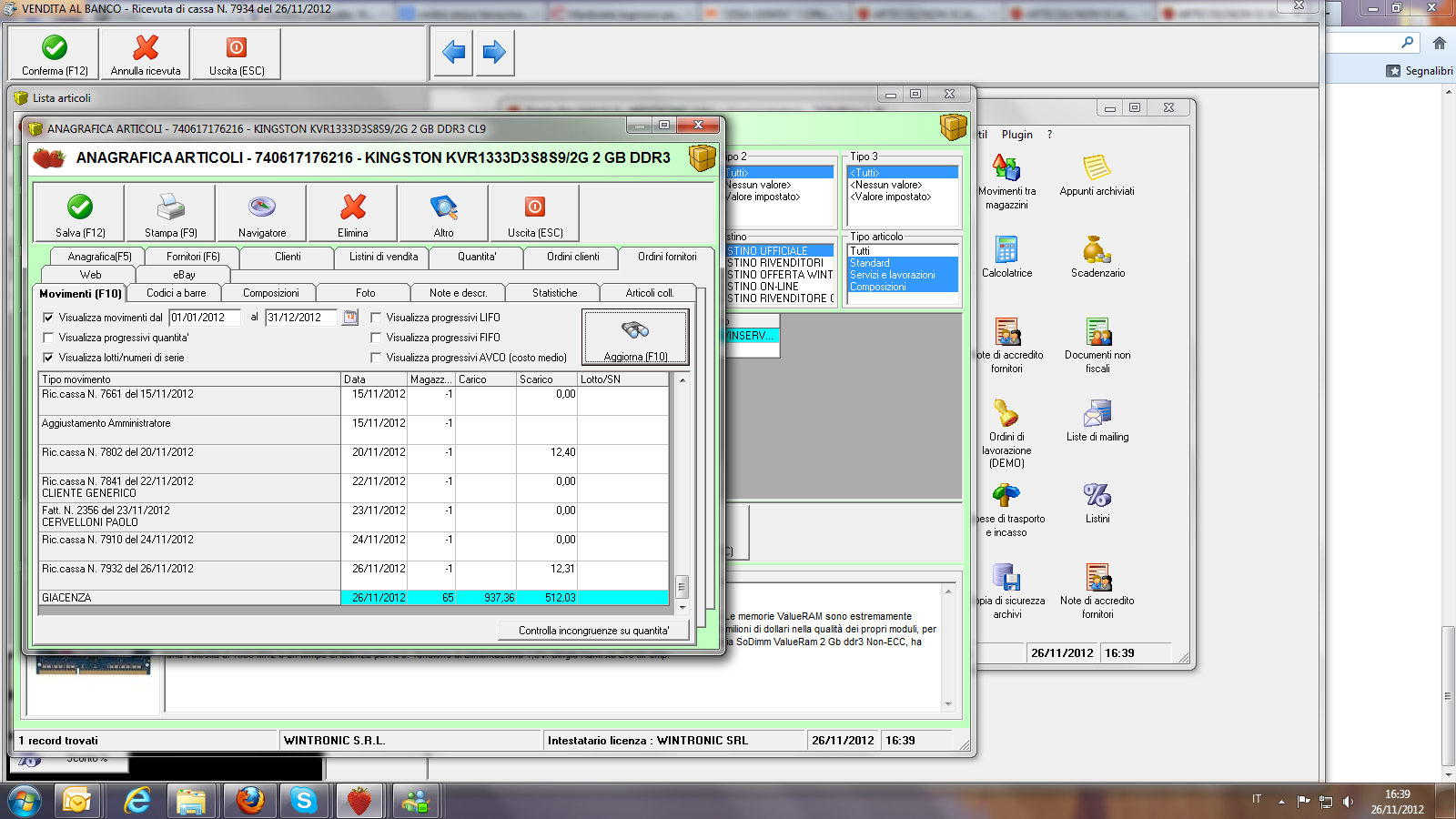Open Documenti non fiscali
This screenshot has height=819, width=1456.
[x=1097, y=346]
